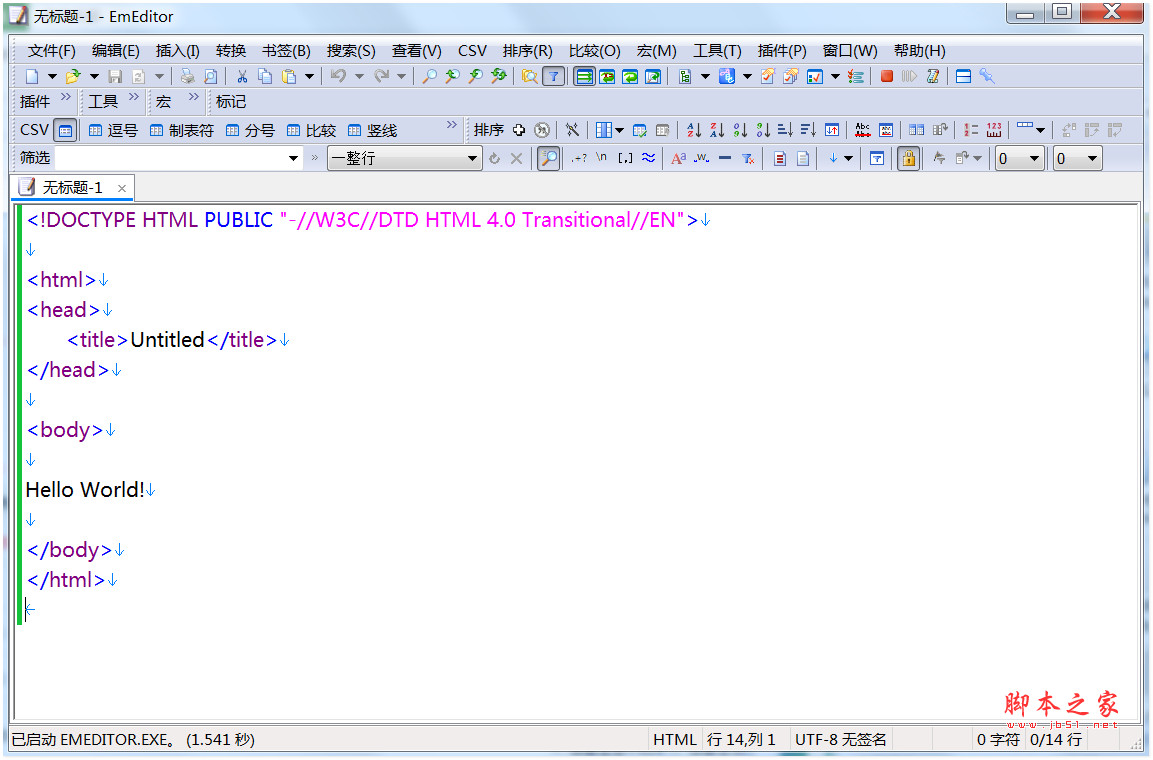Click the New file icon
This screenshot has height=760, width=1153.
pos(32,76)
